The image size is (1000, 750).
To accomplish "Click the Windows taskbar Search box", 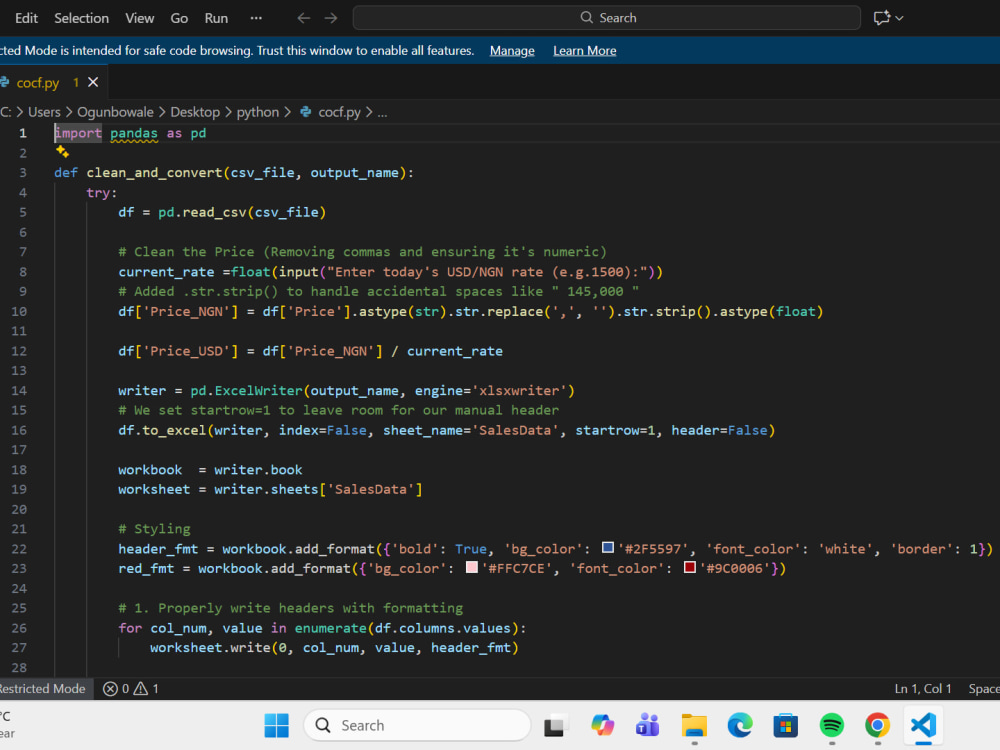I will click(x=417, y=725).
